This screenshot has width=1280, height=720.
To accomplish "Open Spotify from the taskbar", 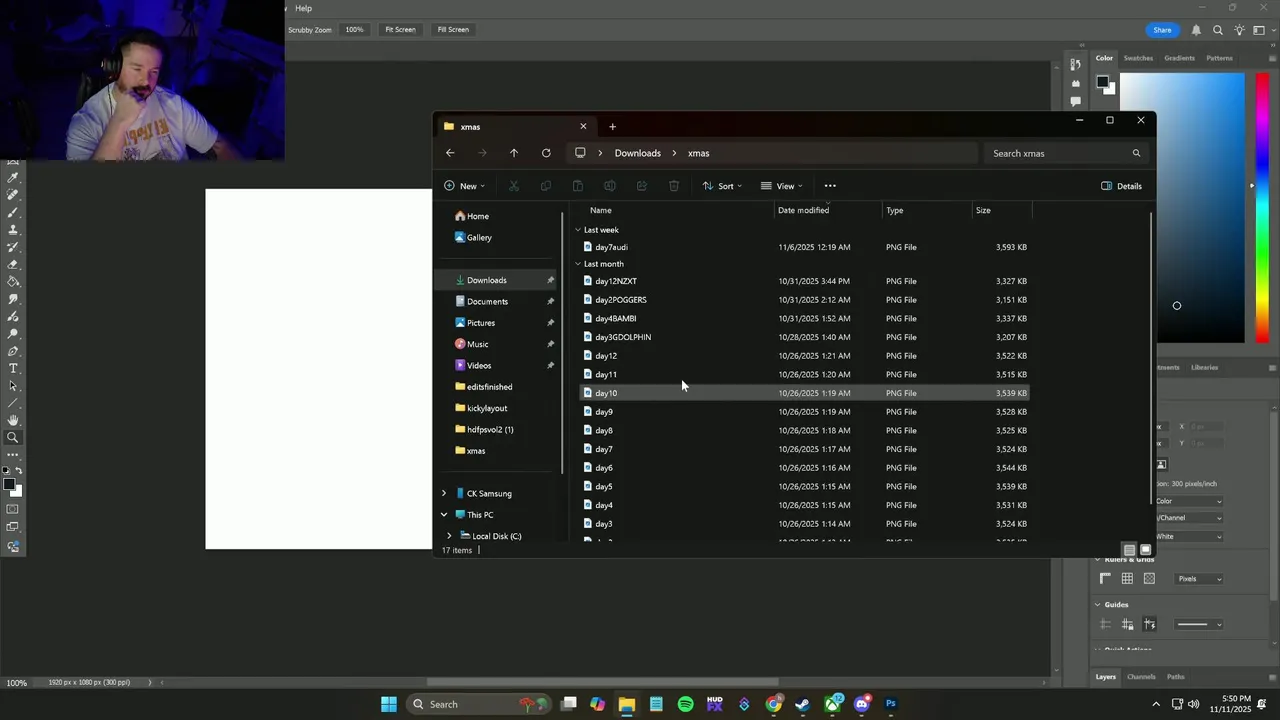I will point(685,704).
